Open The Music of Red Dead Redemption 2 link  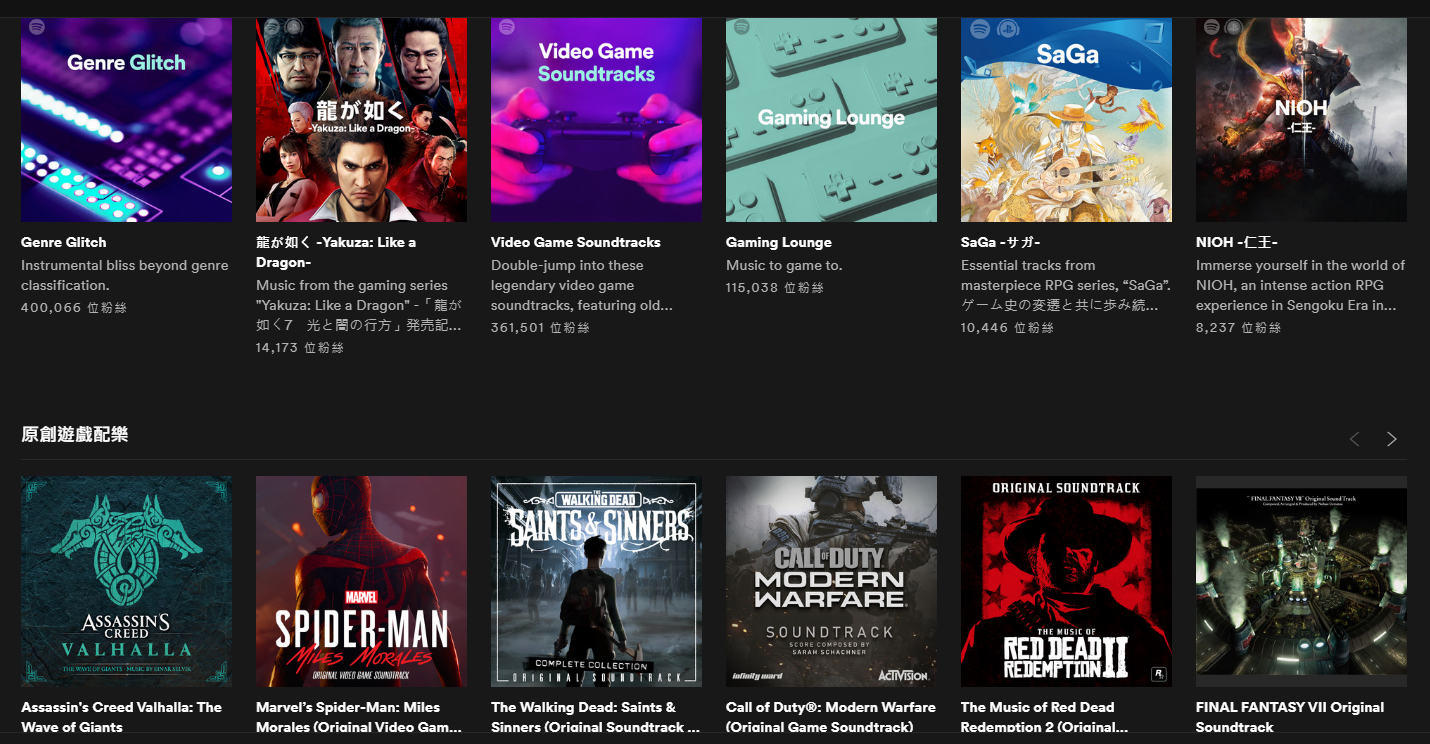click(x=1037, y=716)
